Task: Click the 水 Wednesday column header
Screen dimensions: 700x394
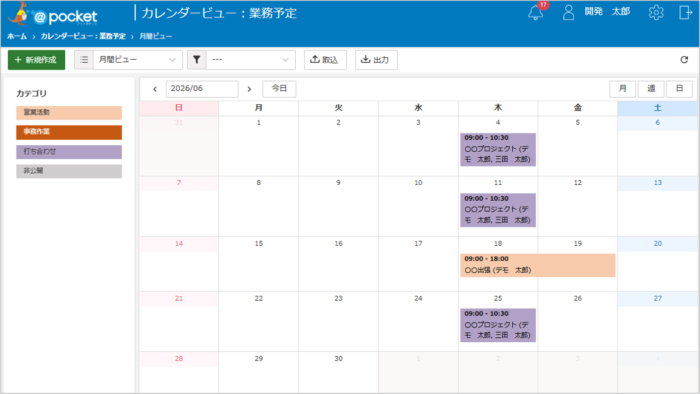Action: 418,108
